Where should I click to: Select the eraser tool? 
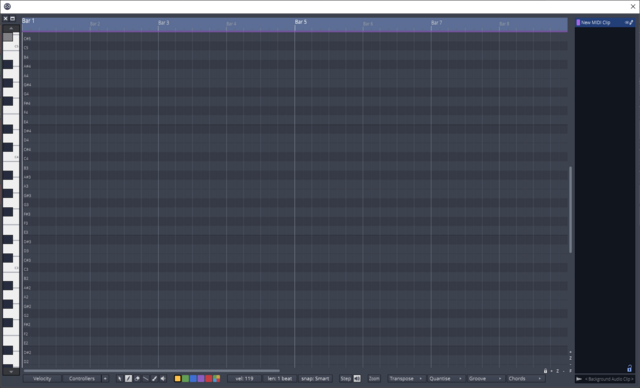(137, 379)
